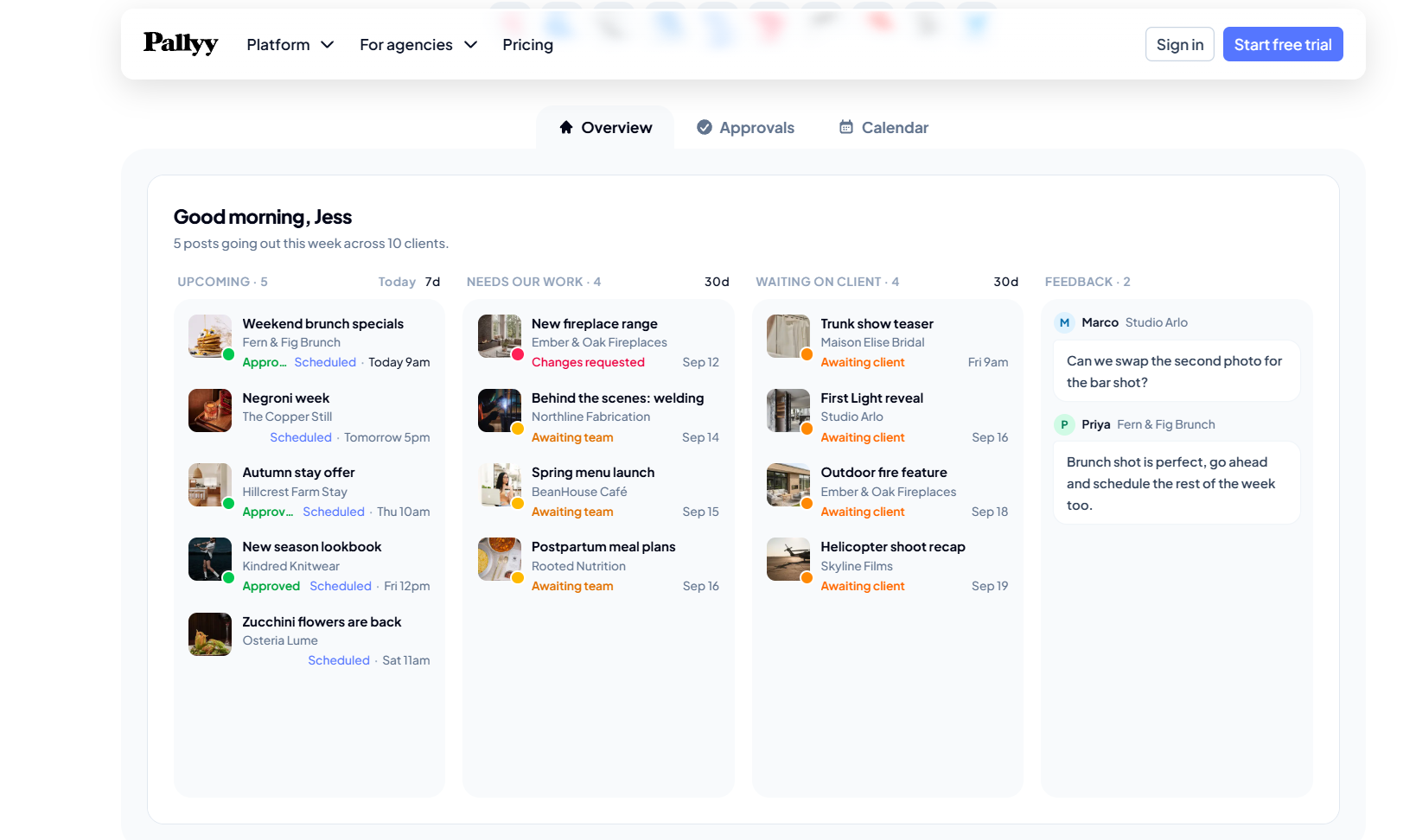Click Northline Fabrication client name

(590, 417)
